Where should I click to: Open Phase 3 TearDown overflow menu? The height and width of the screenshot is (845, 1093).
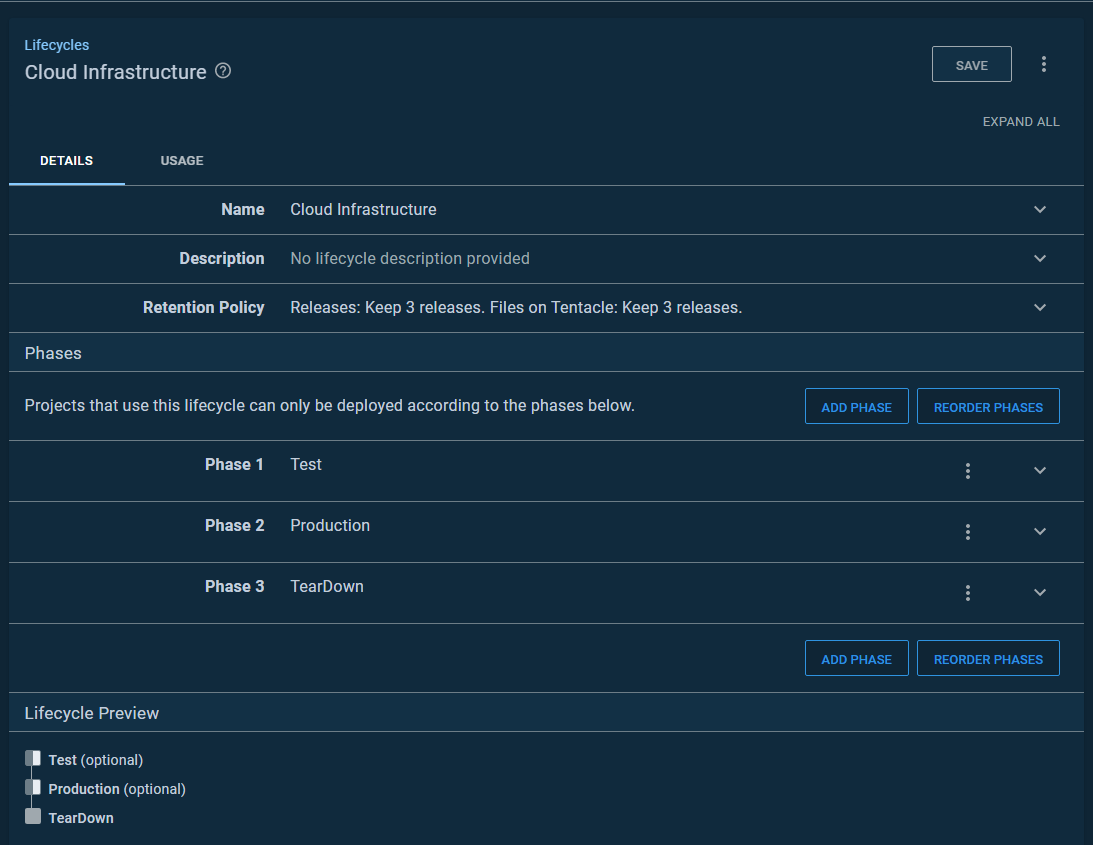pos(967,593)
